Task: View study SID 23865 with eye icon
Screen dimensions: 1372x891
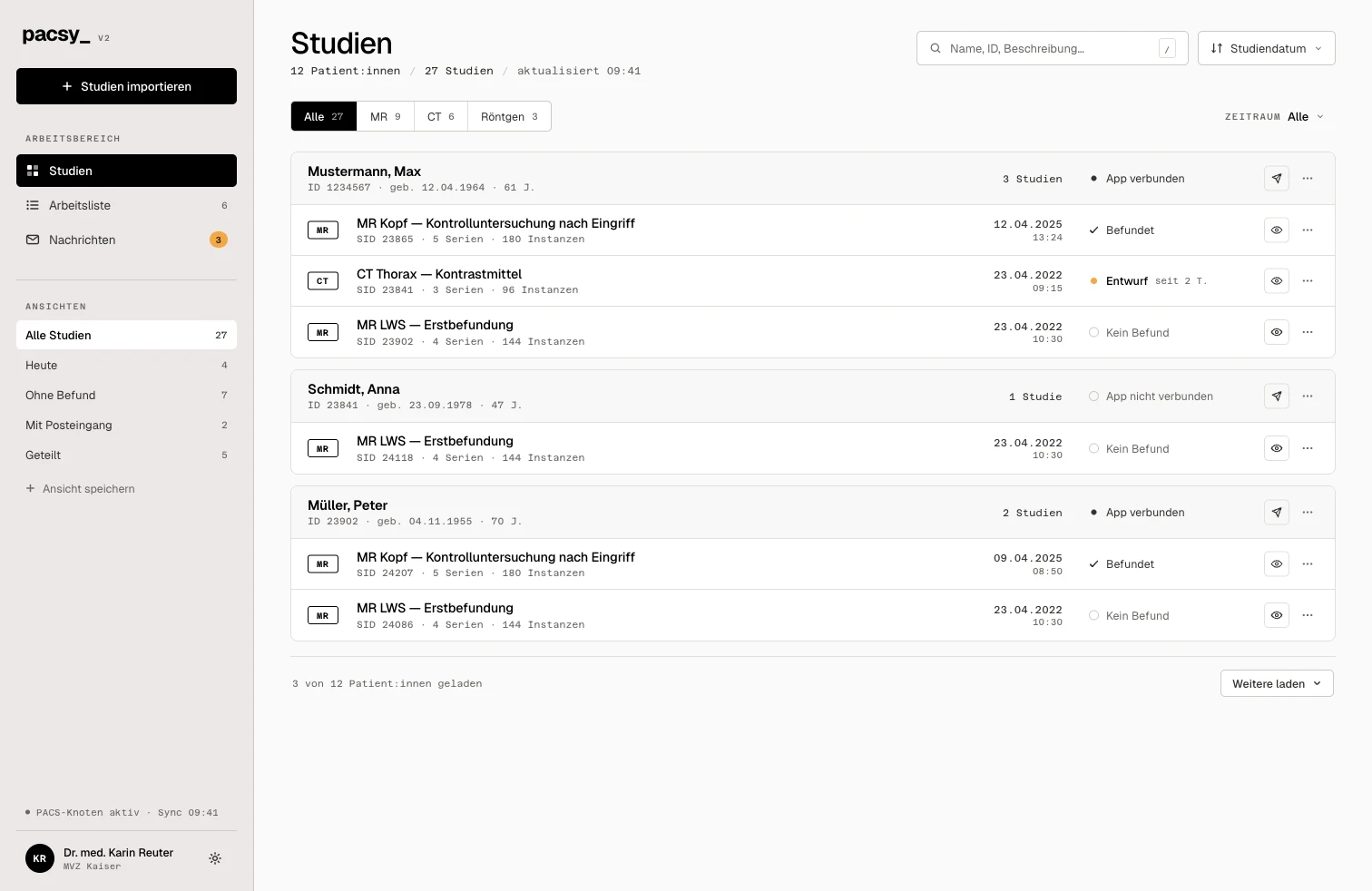Action: tap(1277, 230)
